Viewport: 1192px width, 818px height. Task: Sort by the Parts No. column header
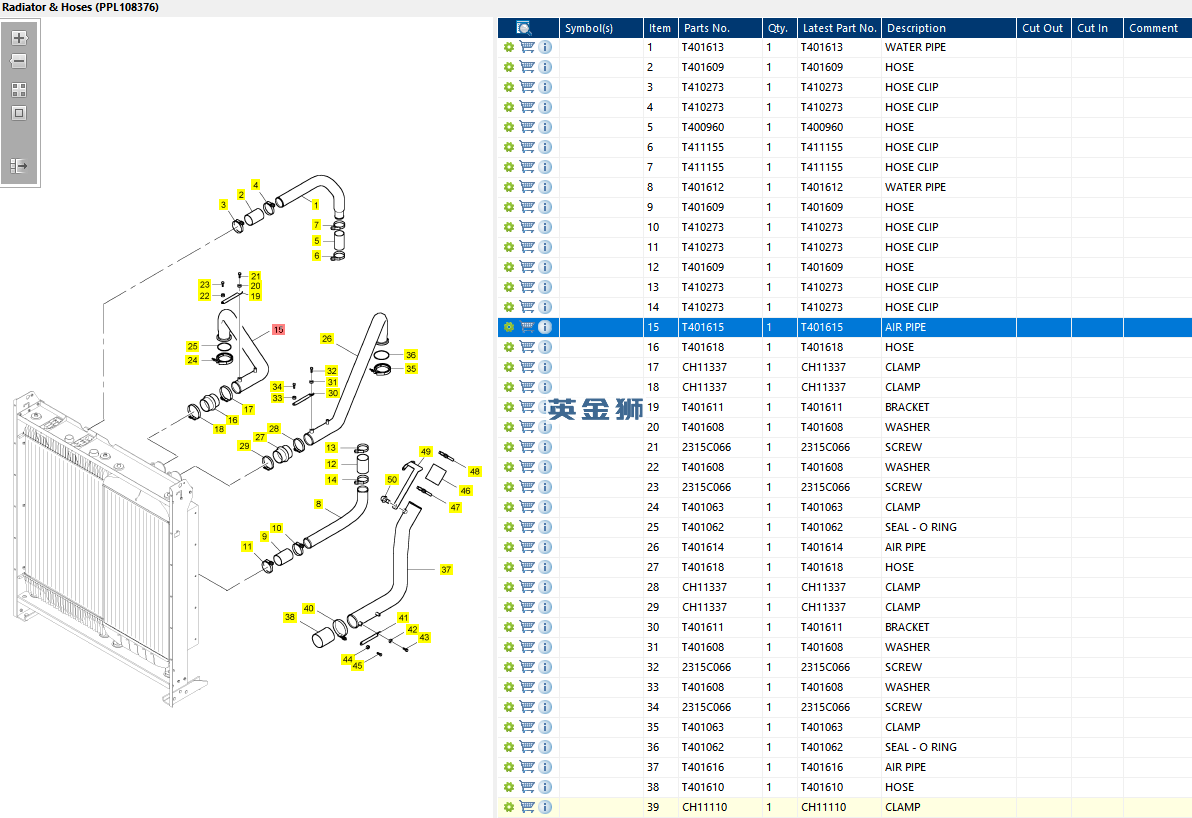[720, 28]
